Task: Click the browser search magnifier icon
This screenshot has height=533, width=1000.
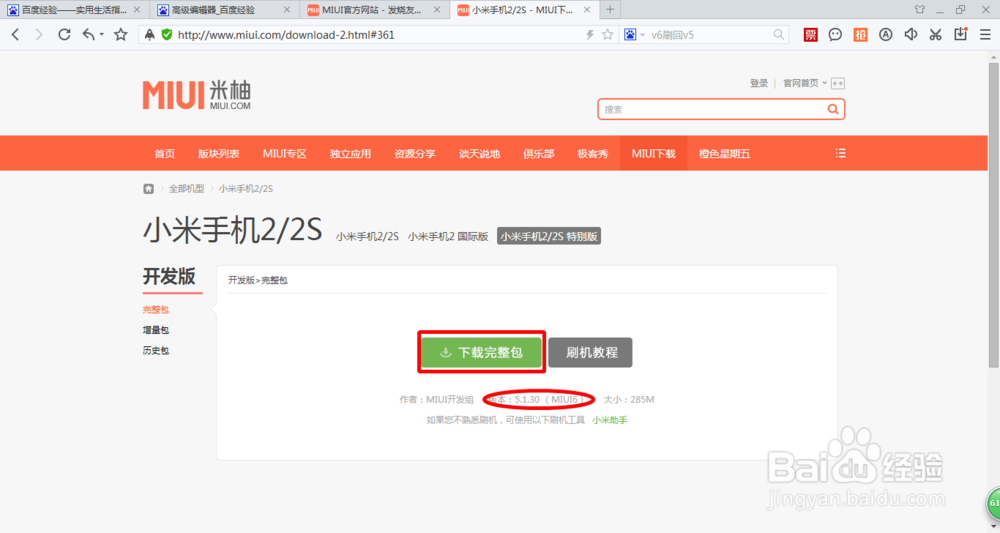Action: pyautogui.click(x=779, y=34)
